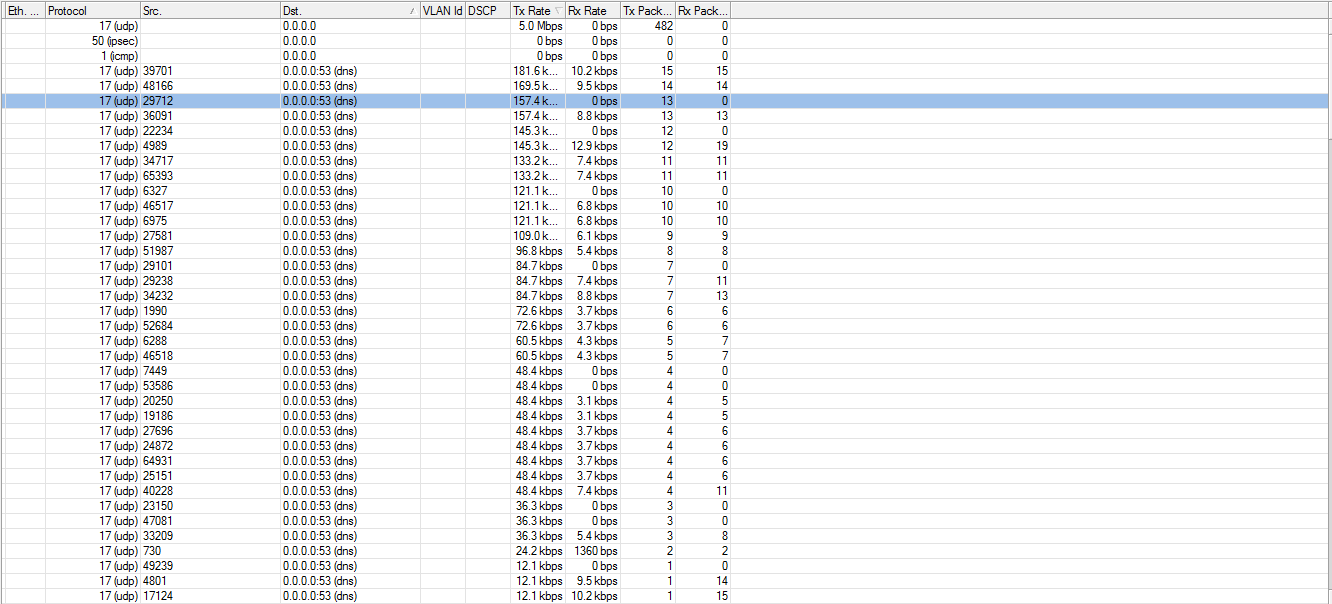1332x604 pixels.
Task: Select the row with source port 49239
Action: tap(666, 566)
